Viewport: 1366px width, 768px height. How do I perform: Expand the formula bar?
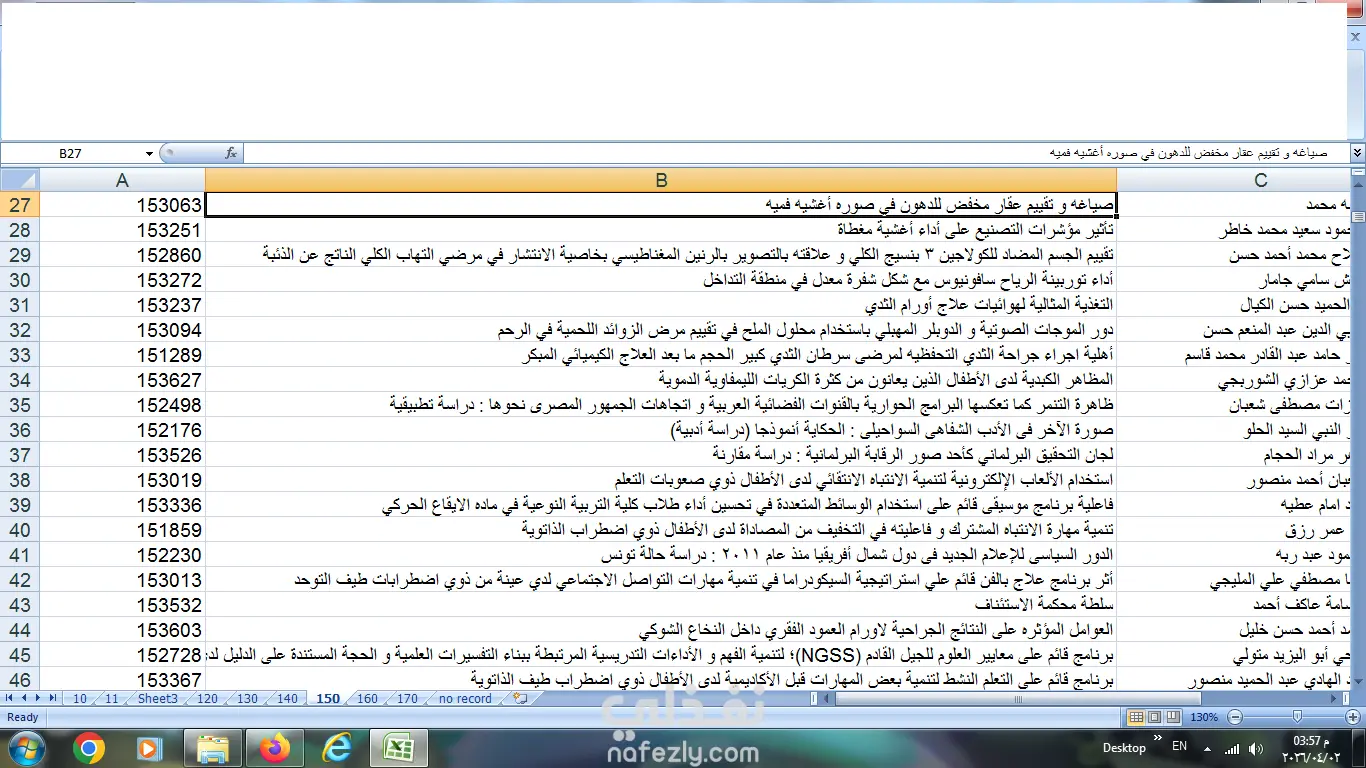pos(1357,153)
